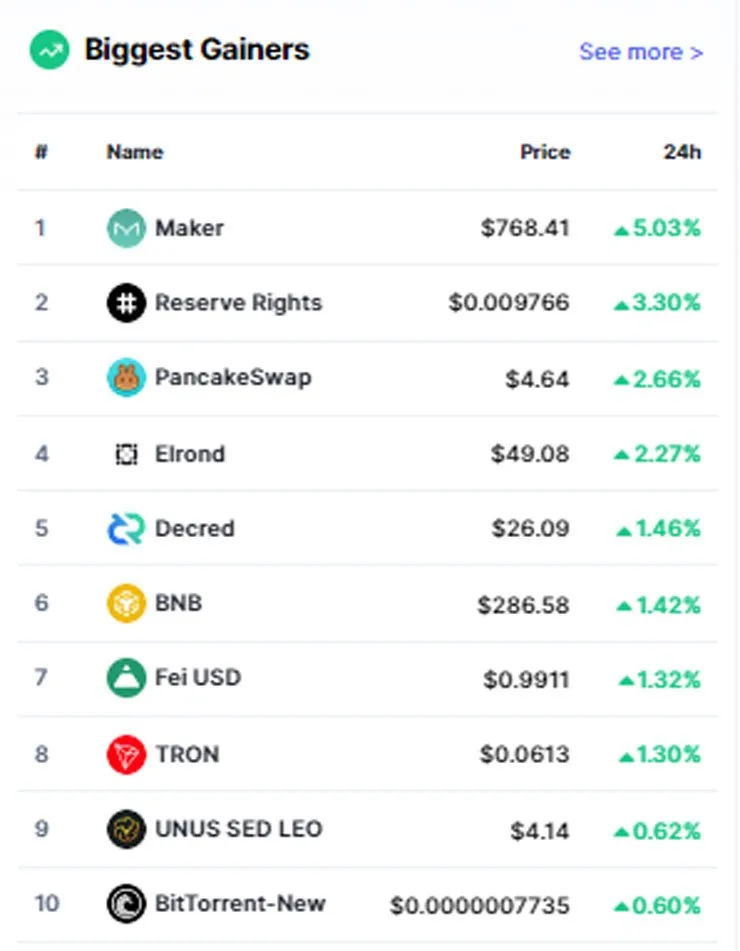
Task: Click the PancakeSwap bunny logo
Action: [126, 377]
